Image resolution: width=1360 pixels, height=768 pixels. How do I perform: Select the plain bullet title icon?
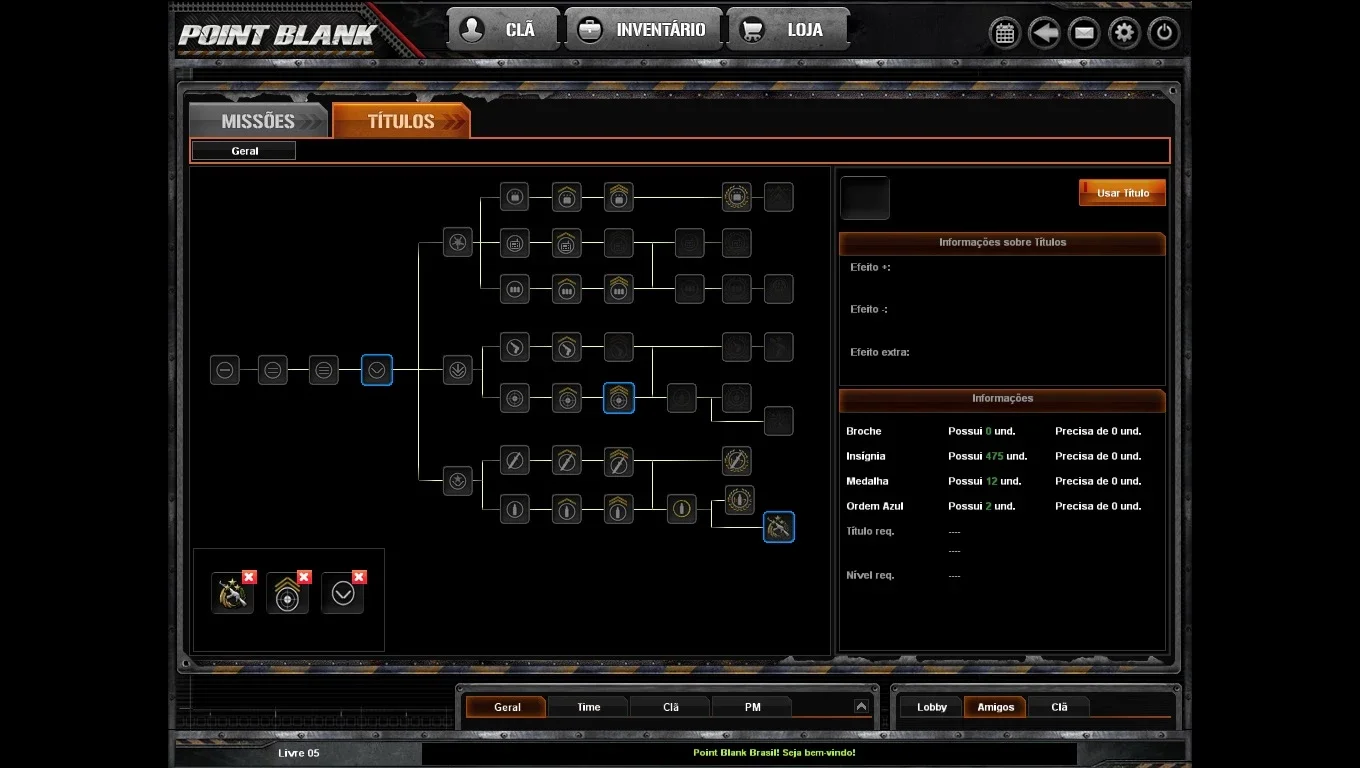(514, 509)
